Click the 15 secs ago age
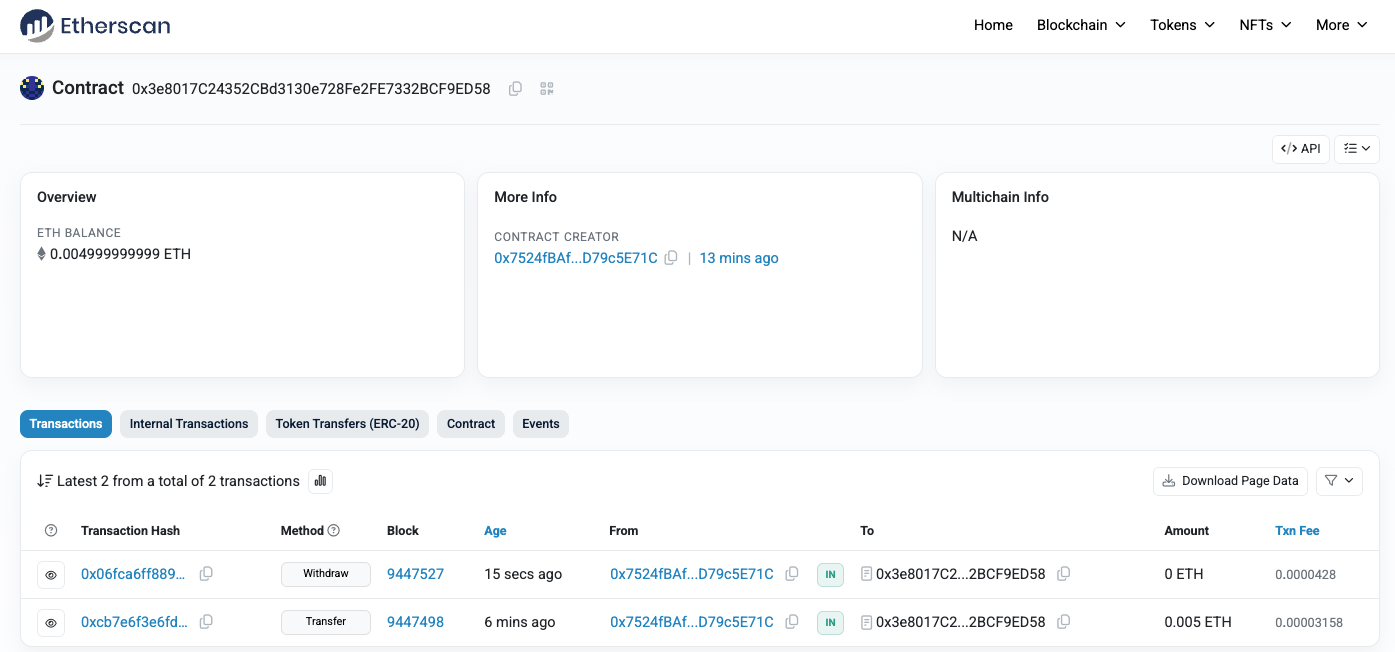This screenshot has width=1395, height=652. pos(523,574)
